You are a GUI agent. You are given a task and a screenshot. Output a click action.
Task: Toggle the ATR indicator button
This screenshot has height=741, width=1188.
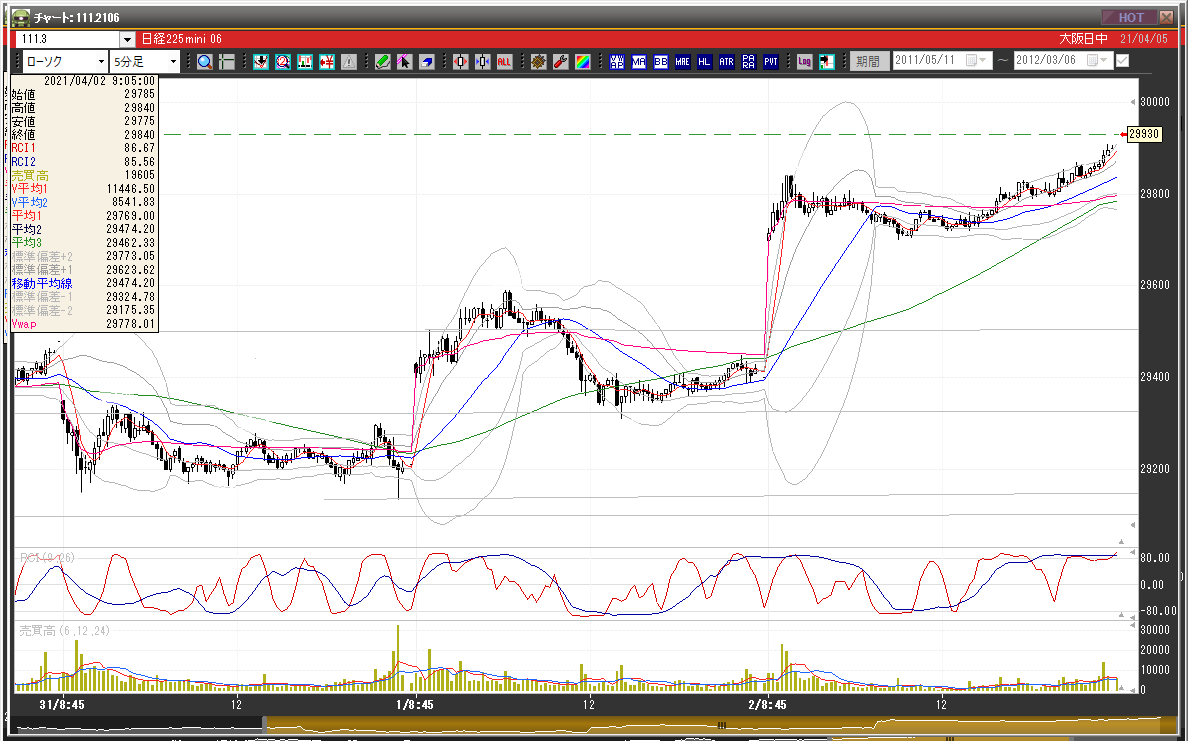pyautogui.click(x=727, y=62)
